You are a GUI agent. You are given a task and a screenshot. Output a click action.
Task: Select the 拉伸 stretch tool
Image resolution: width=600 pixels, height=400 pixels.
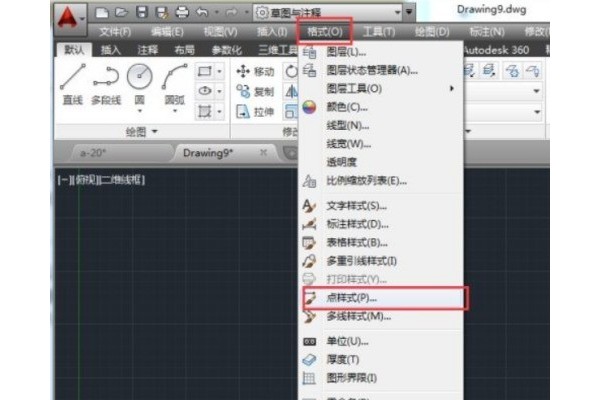pos(255,112)
